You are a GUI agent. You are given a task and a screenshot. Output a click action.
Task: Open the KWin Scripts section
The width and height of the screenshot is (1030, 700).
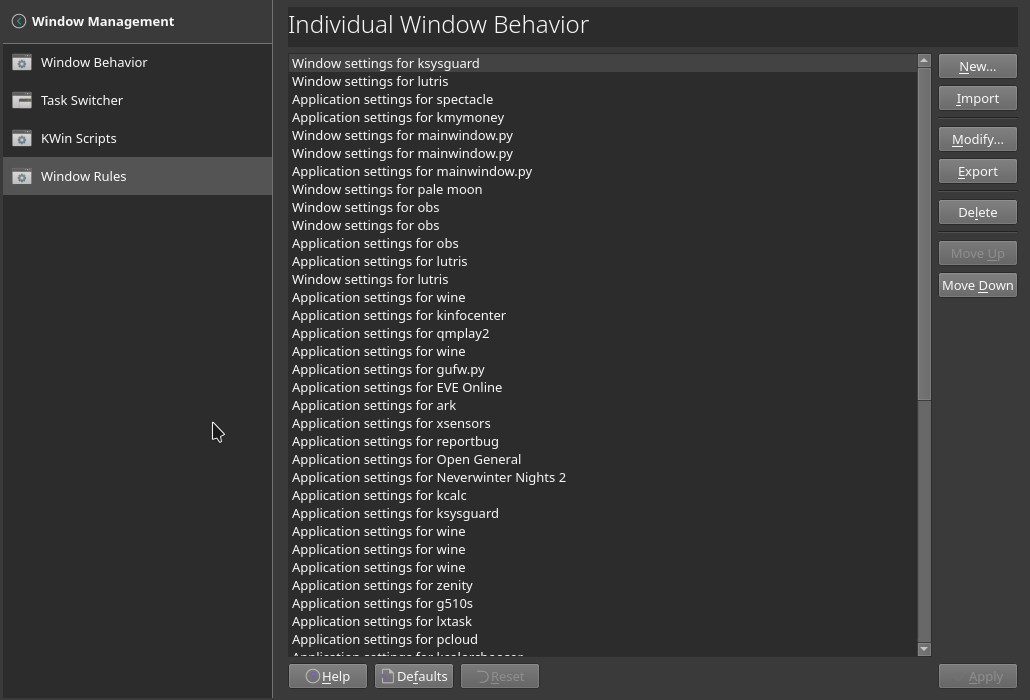(x=137, y=139)
